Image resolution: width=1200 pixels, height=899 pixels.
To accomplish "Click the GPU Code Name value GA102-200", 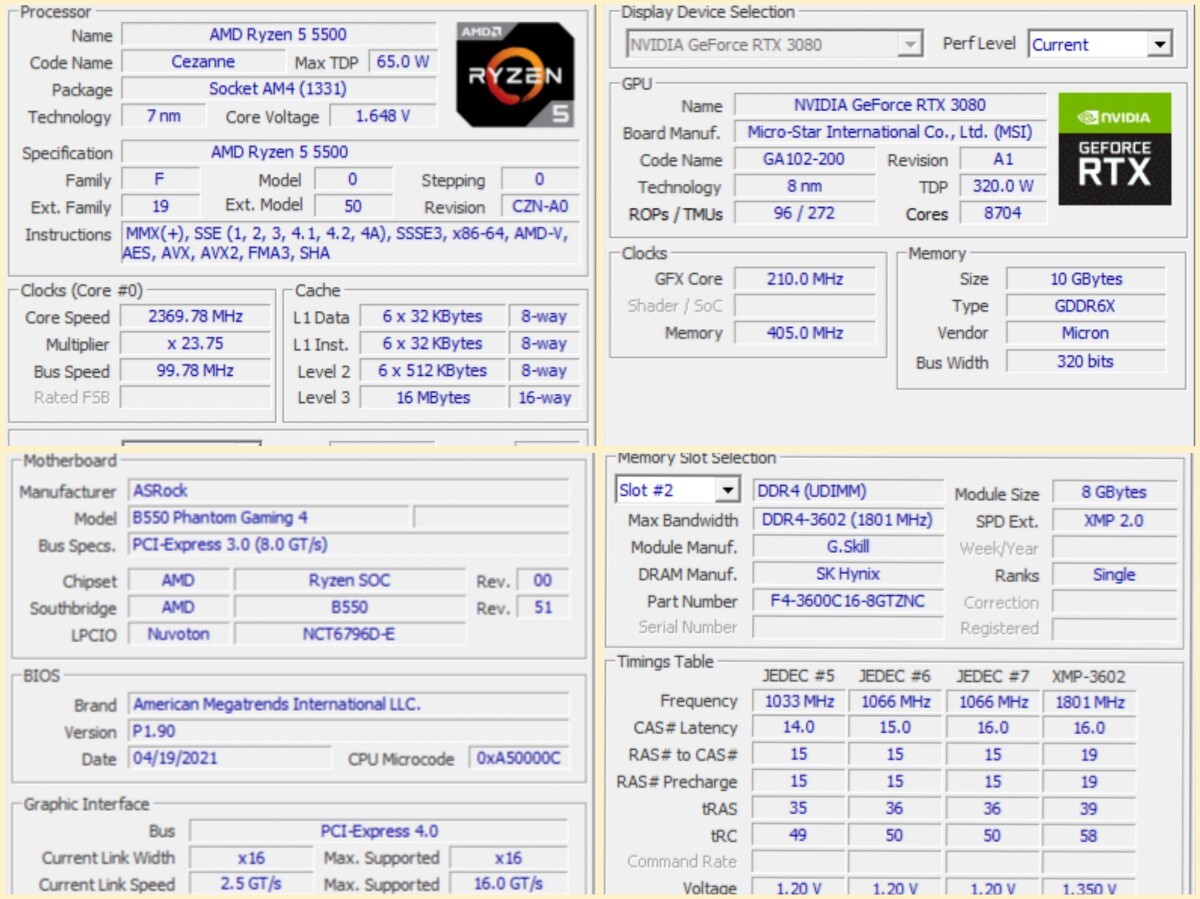I will click(x=805, y=159).
